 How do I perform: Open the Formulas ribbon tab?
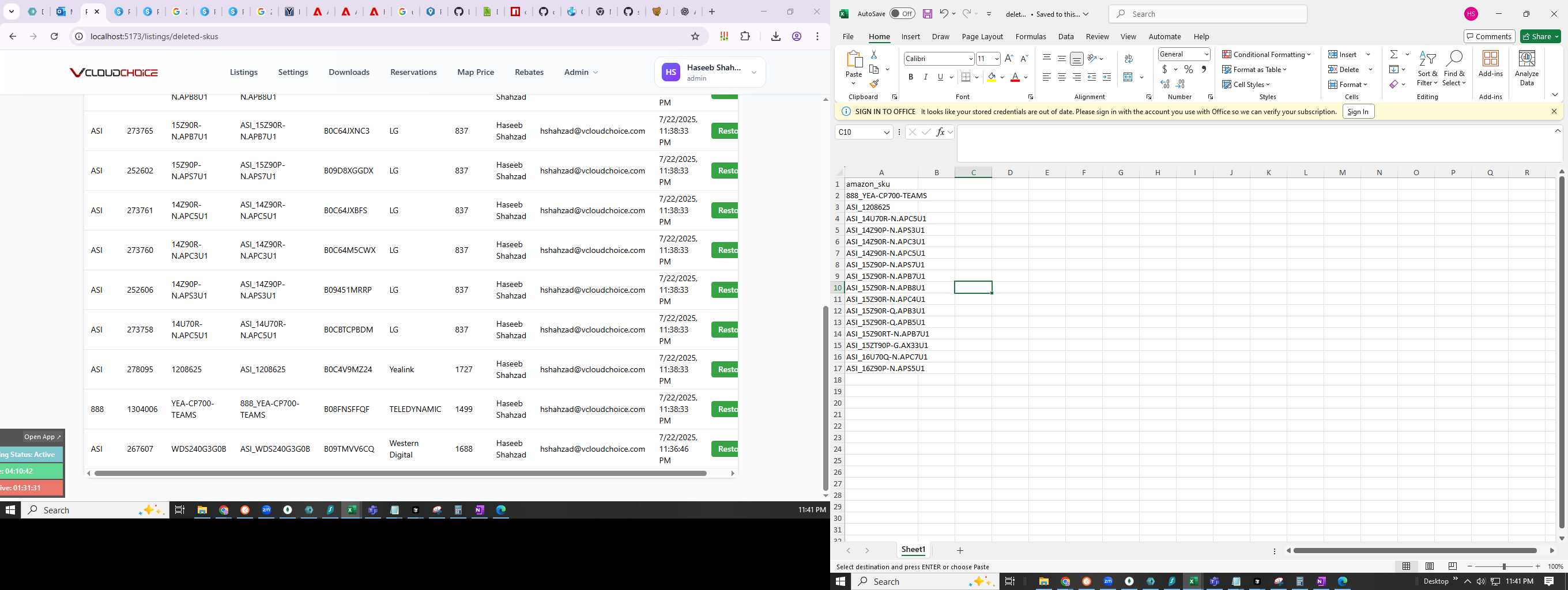[x=1031, y=36]
